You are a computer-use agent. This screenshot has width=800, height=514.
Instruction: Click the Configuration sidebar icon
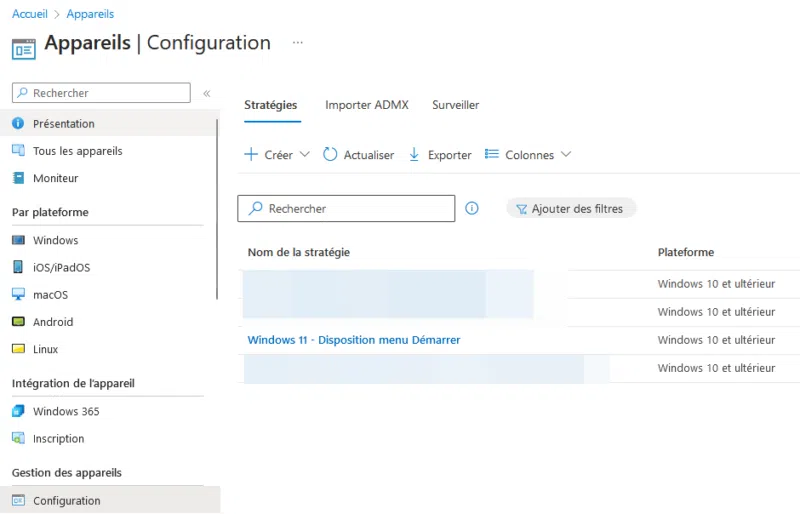(x=18, y=500)
